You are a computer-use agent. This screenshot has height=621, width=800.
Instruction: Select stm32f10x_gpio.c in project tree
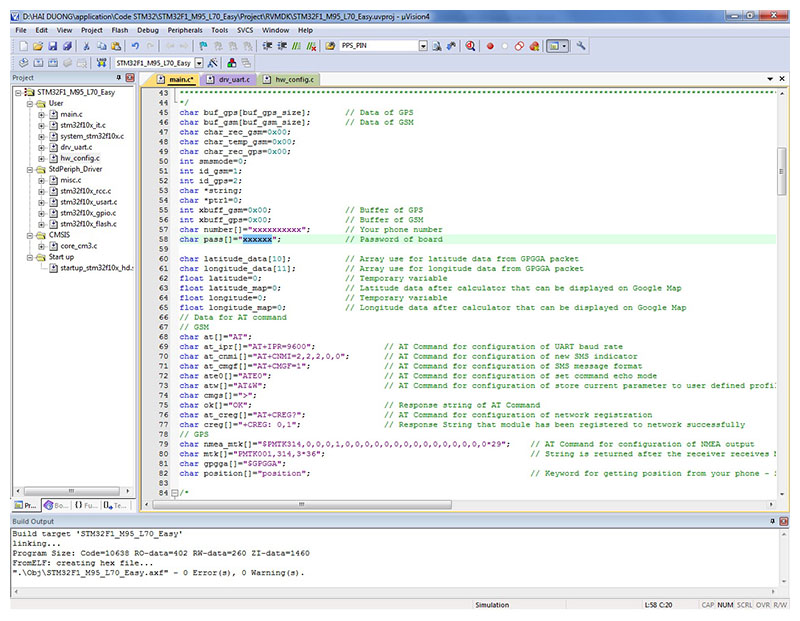87,213
